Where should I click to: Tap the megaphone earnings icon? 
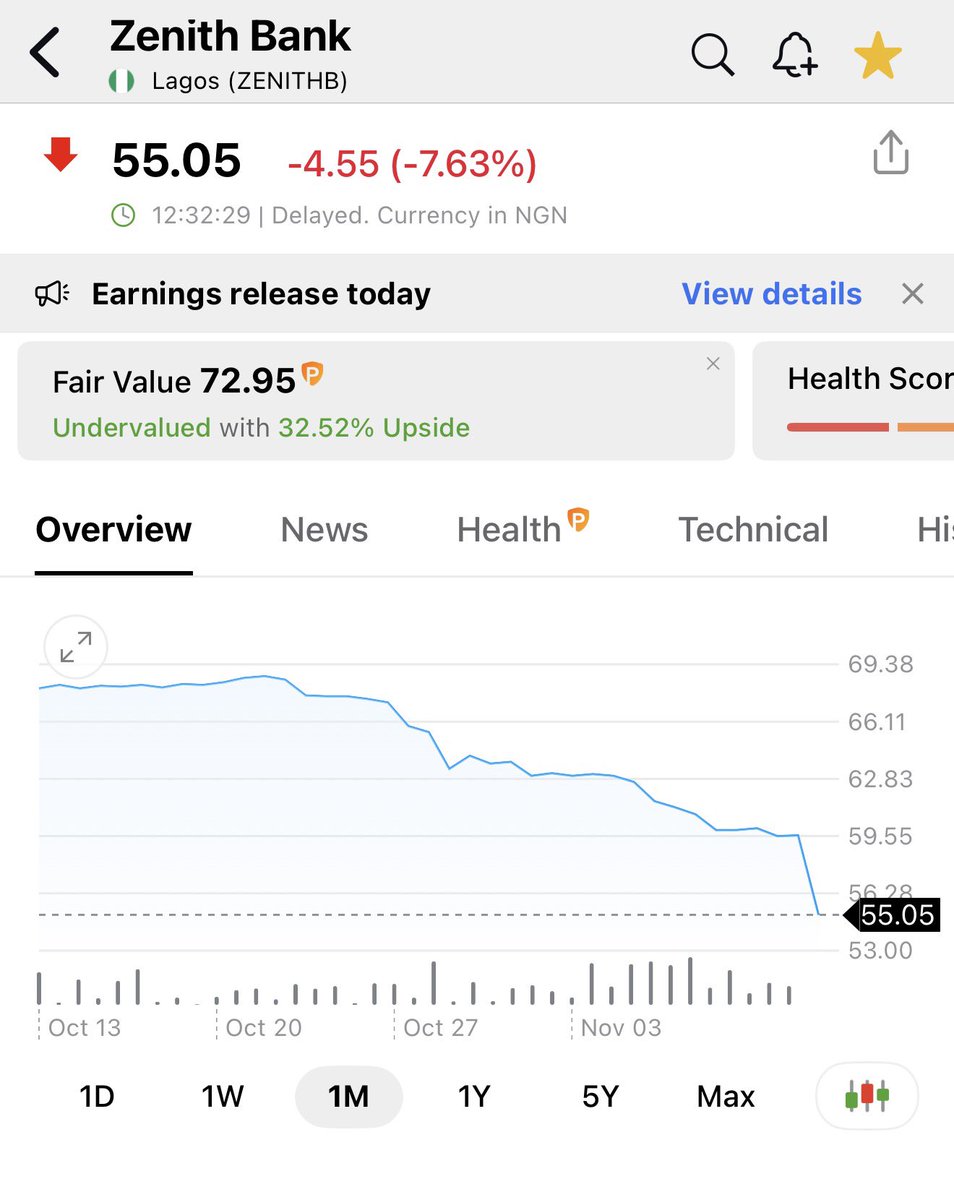click(x=53, y=294)
